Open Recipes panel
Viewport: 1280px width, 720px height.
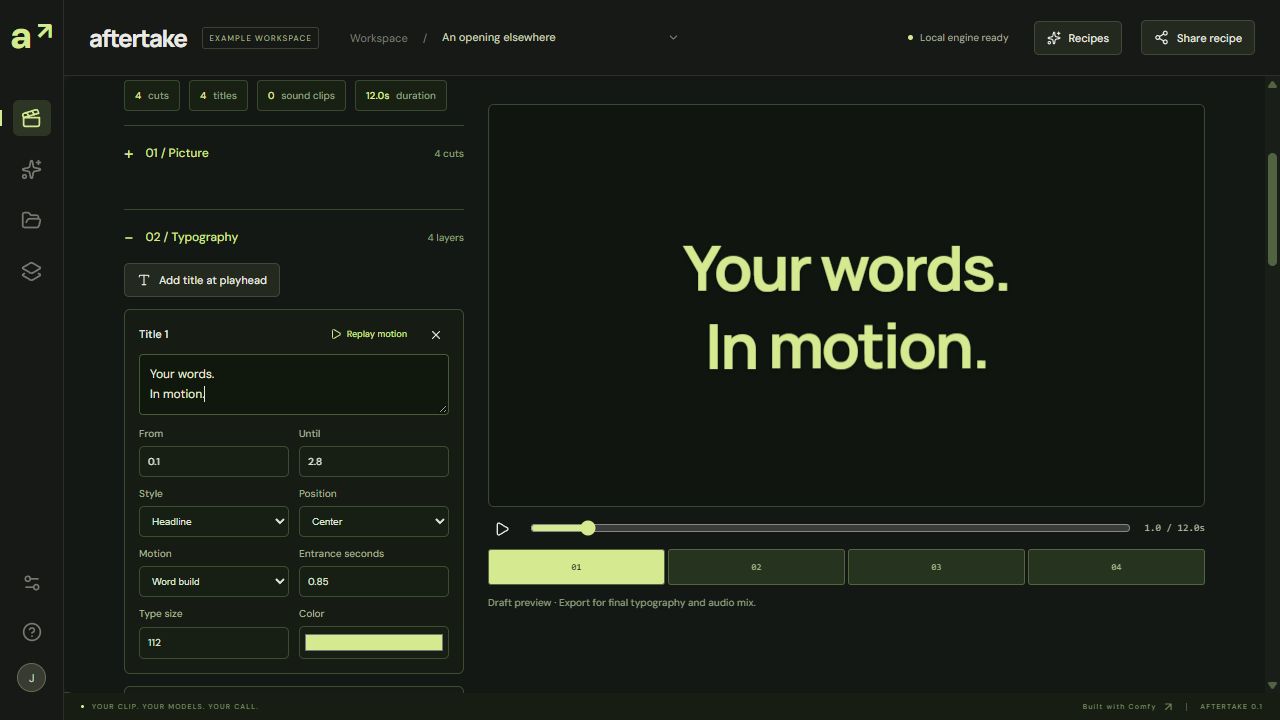(1077, 38)
